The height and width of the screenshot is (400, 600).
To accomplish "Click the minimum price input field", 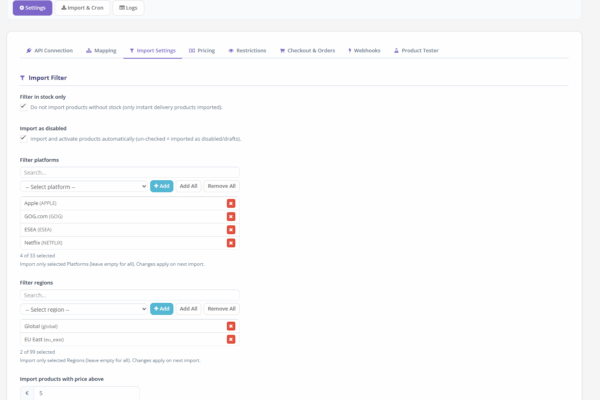I will coord(86,393).
